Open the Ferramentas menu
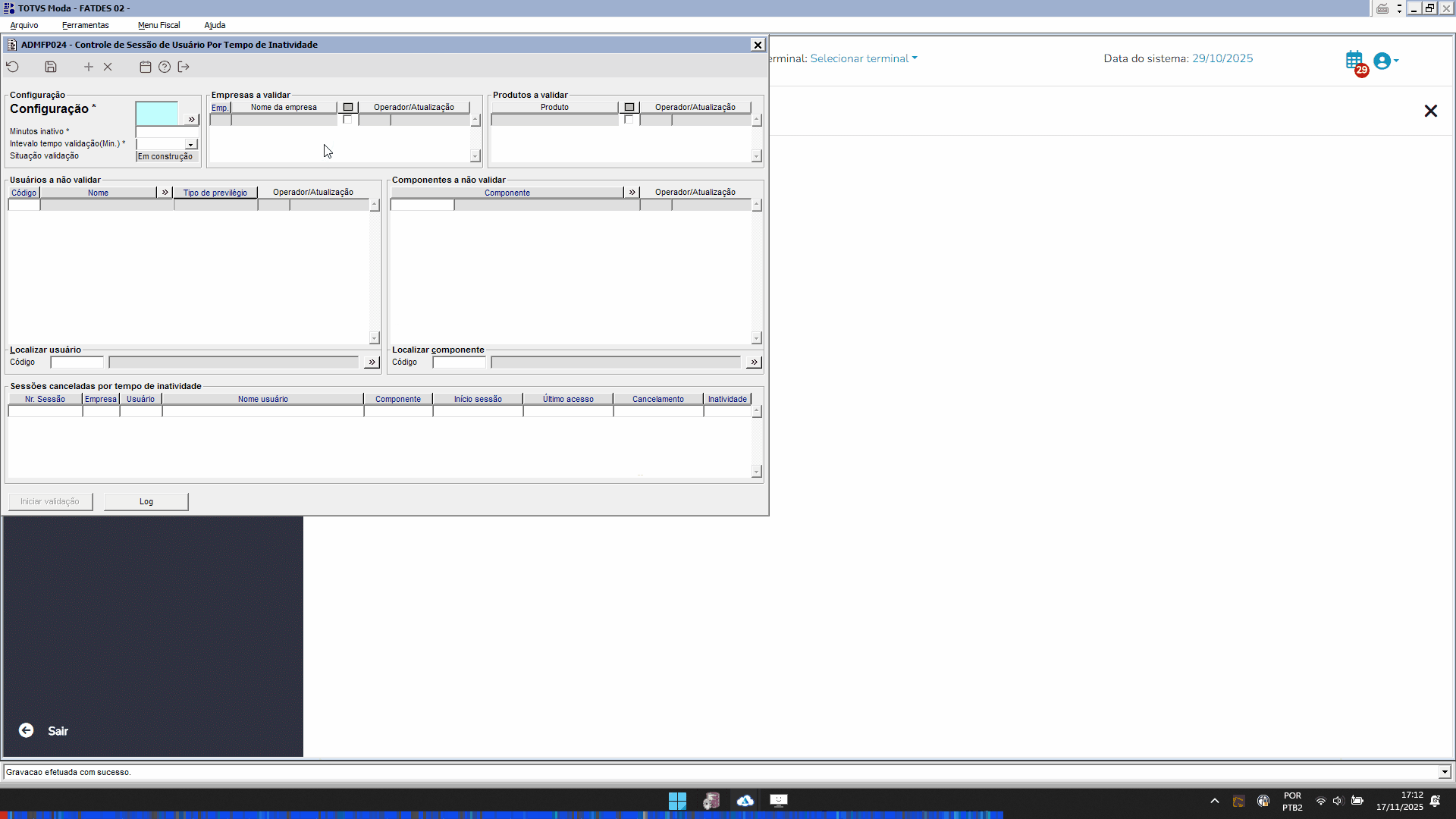The width and height of the screenshot is (1456, 819). 86,25
